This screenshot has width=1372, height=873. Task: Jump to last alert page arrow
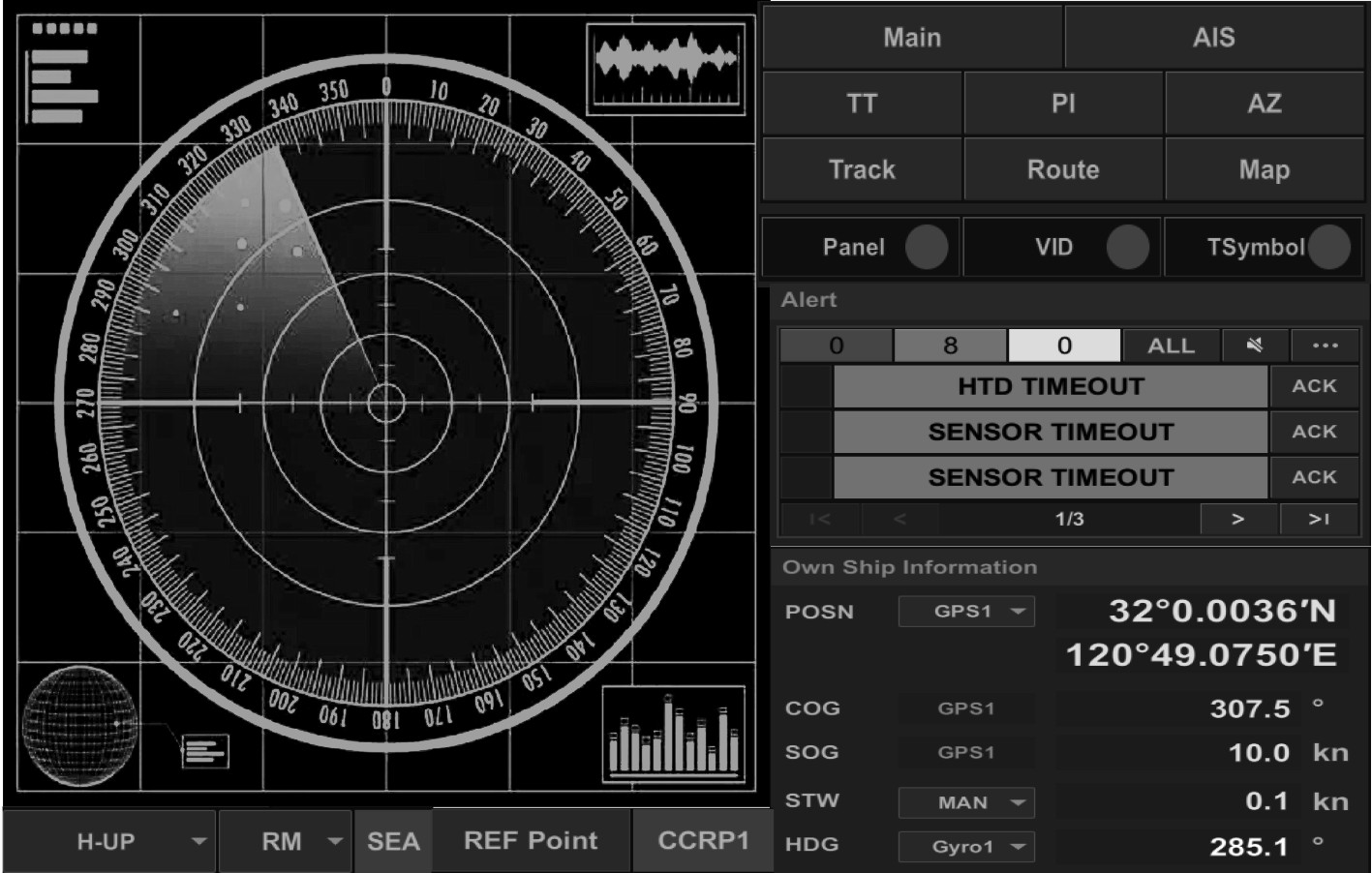[1319, 519]
